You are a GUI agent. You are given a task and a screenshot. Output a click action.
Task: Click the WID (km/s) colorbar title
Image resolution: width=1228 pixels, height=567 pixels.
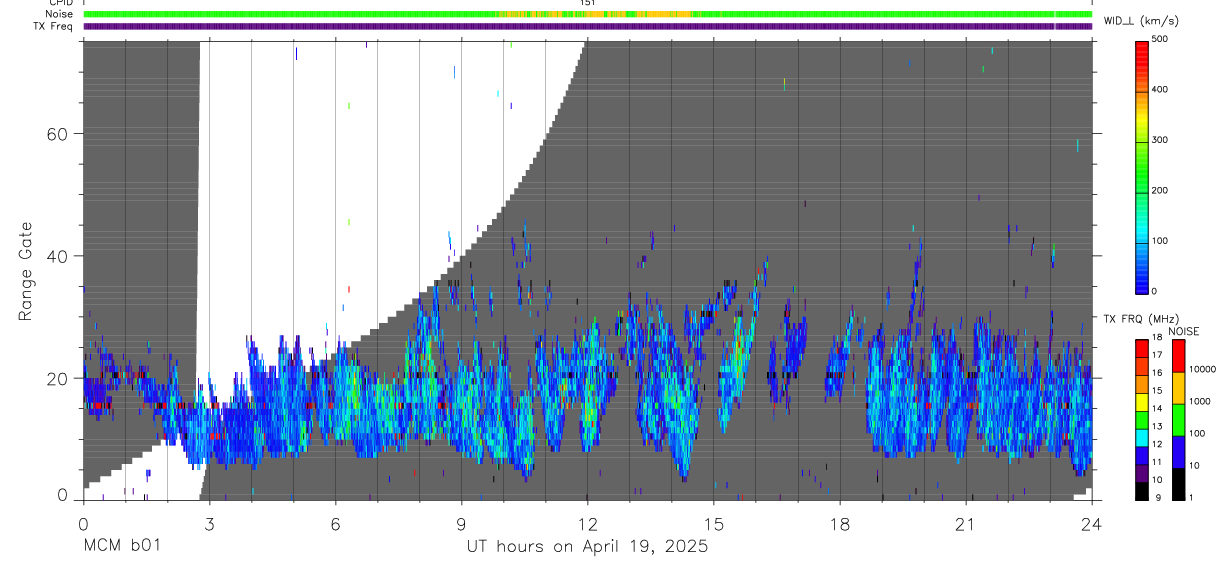[x=1142, y=19]
